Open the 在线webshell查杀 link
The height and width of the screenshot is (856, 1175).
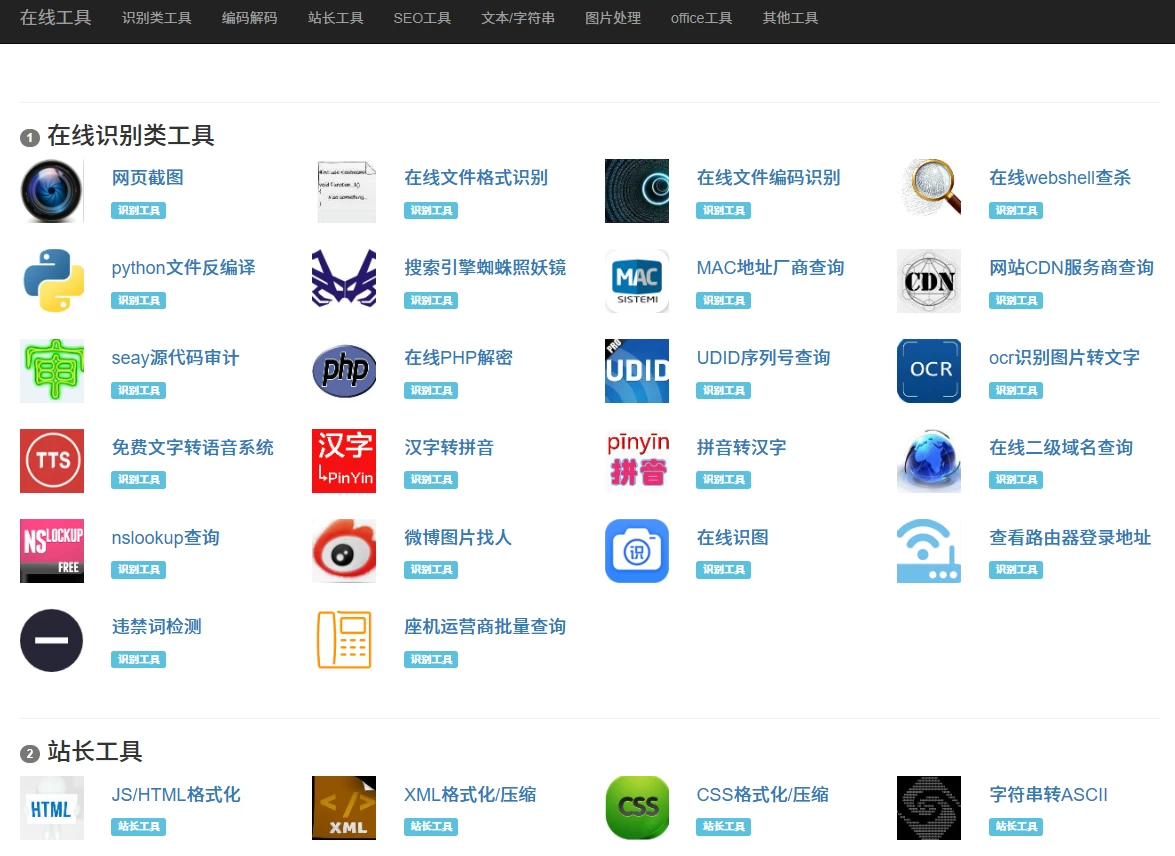[x=1060, y=178]
